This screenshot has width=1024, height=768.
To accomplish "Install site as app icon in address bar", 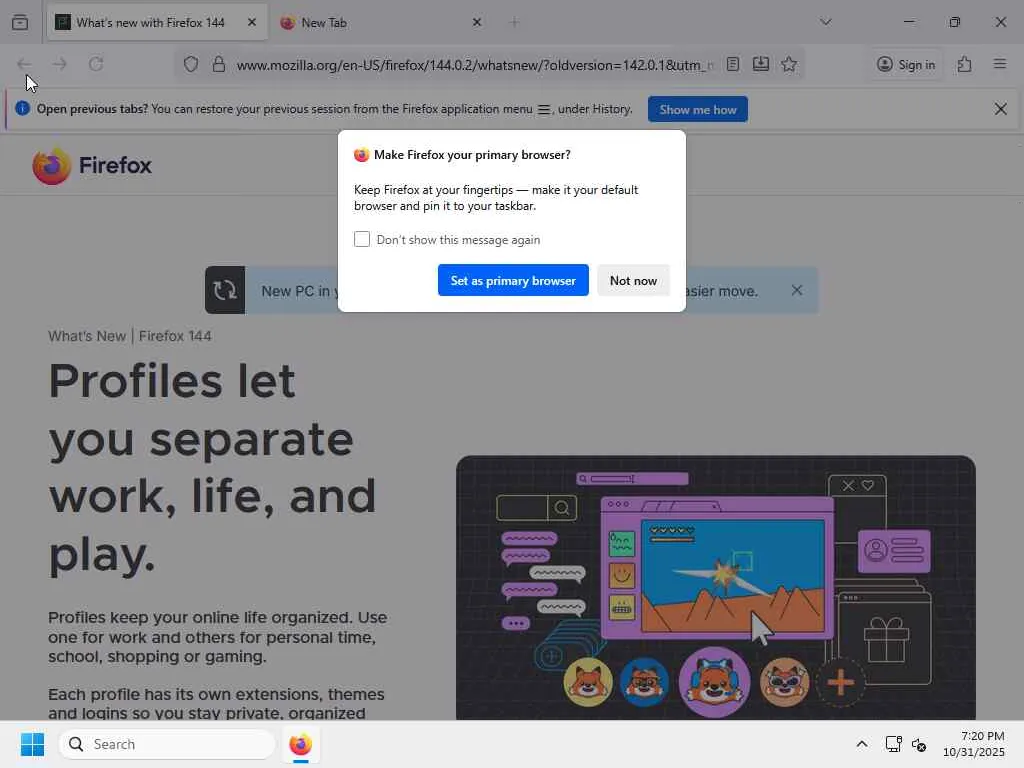I will click(761, 64).
